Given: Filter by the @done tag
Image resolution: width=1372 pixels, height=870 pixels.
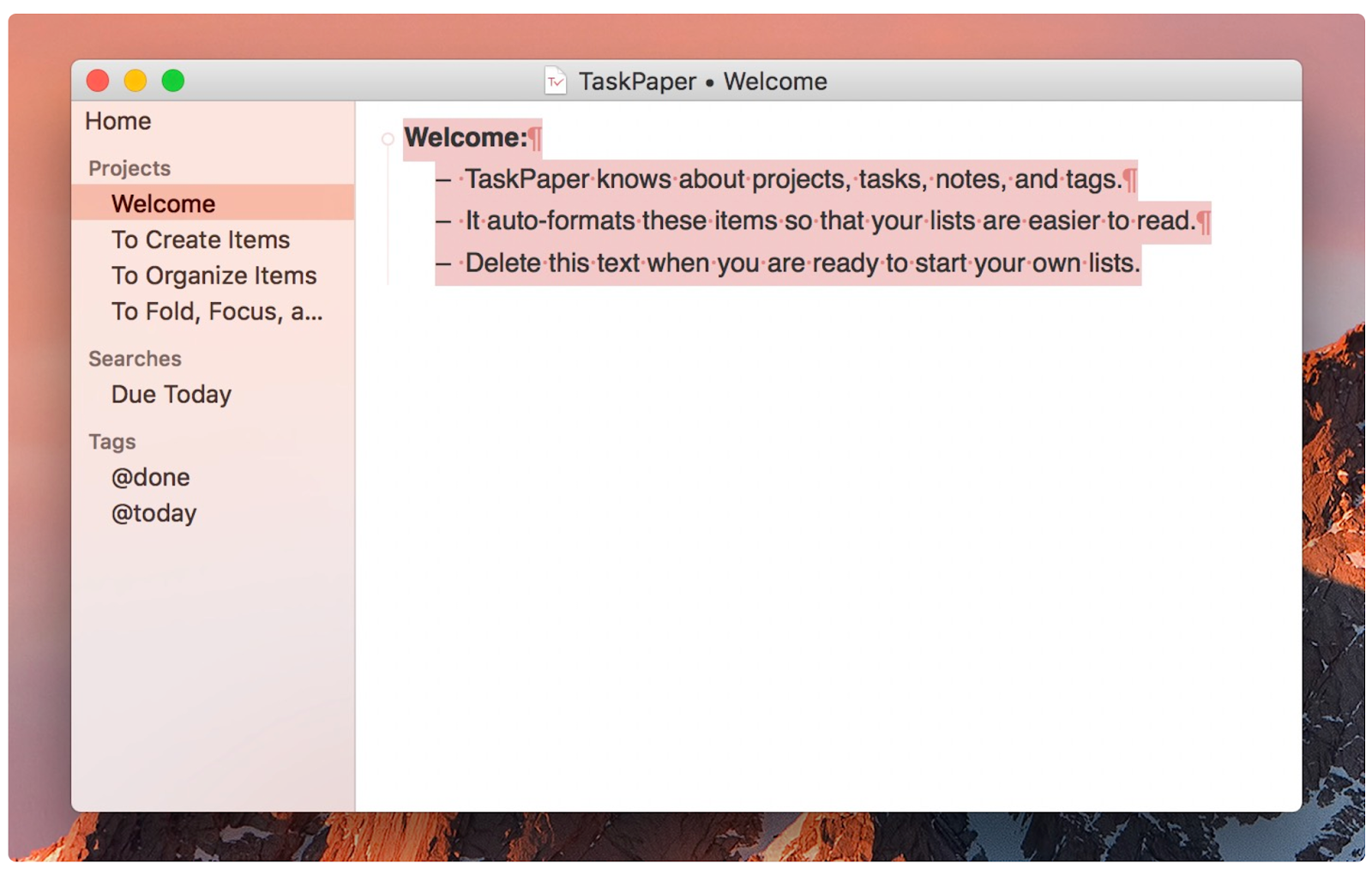Looking at the screenshot, I should point(151,477).
